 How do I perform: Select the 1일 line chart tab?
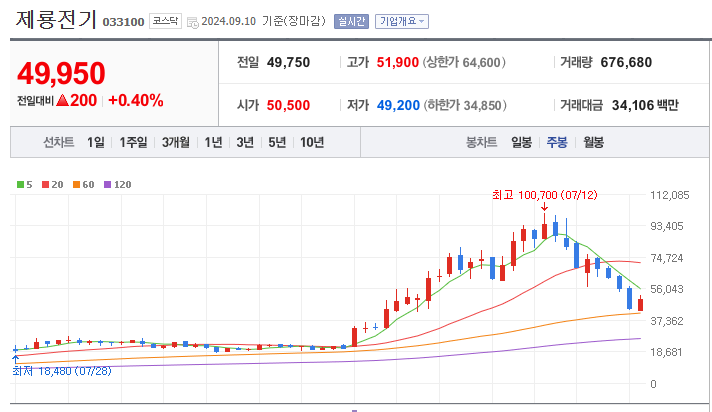click(95, 143)
